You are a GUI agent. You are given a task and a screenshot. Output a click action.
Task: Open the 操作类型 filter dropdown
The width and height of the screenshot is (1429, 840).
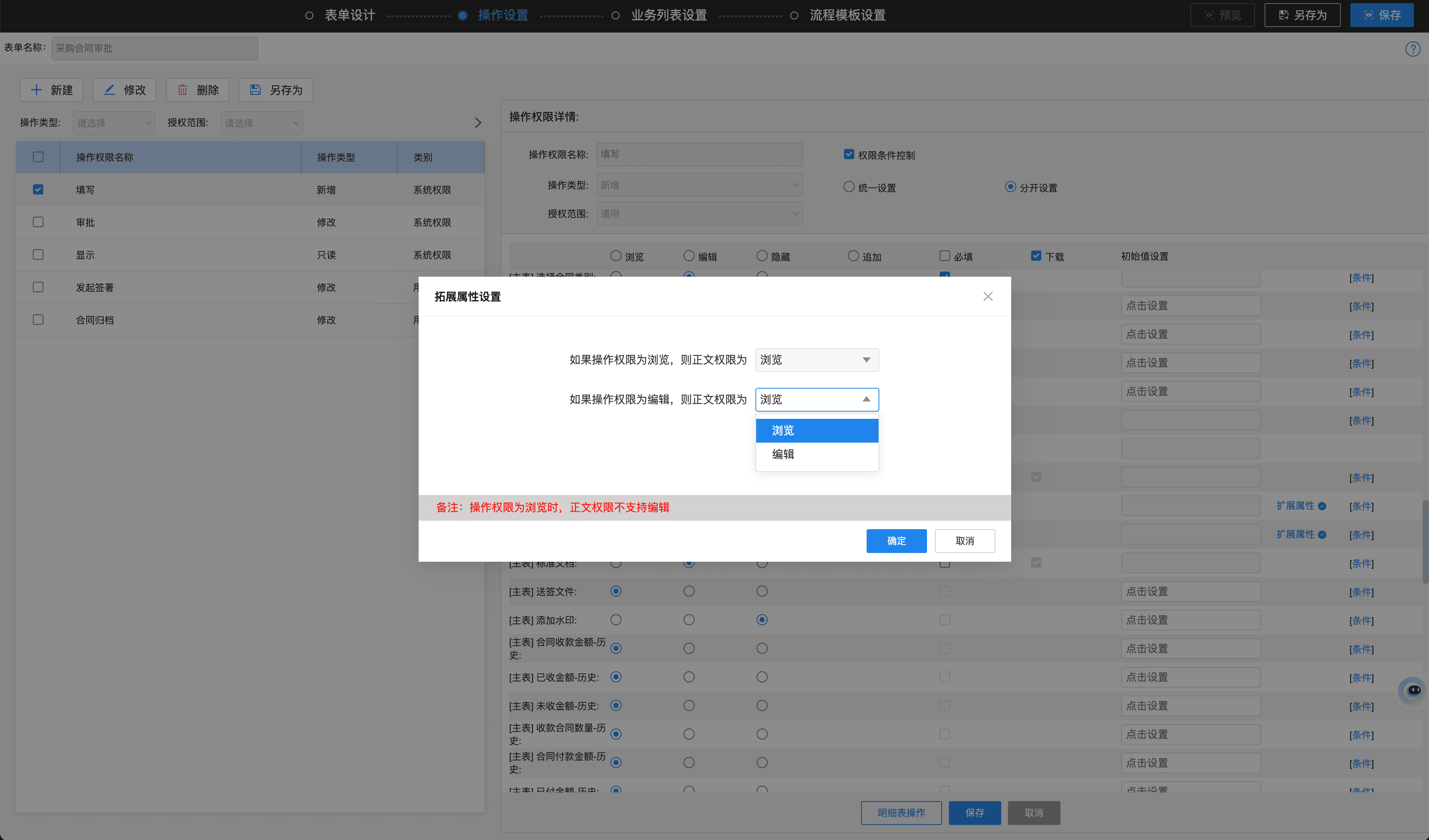[x=114, y=123]
